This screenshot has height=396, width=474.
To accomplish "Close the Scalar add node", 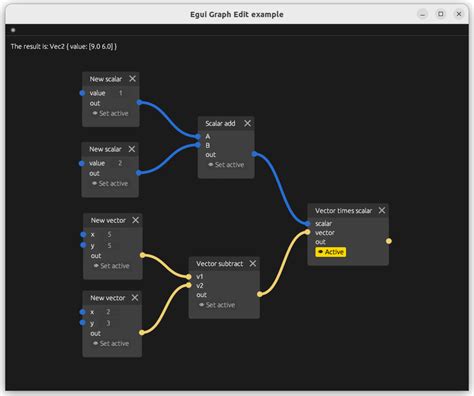I will (247, 123).
